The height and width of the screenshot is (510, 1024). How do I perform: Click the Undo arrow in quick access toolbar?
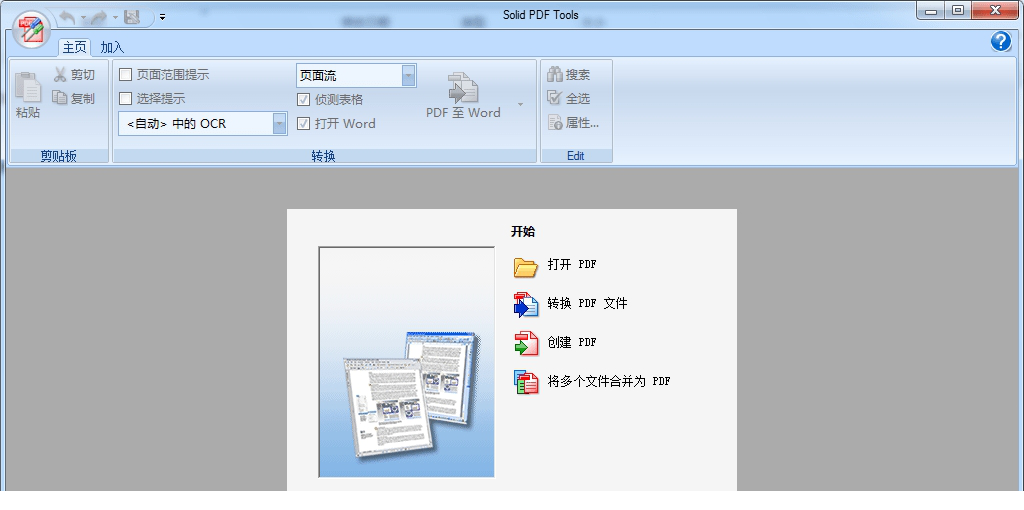tap(67, 18)
